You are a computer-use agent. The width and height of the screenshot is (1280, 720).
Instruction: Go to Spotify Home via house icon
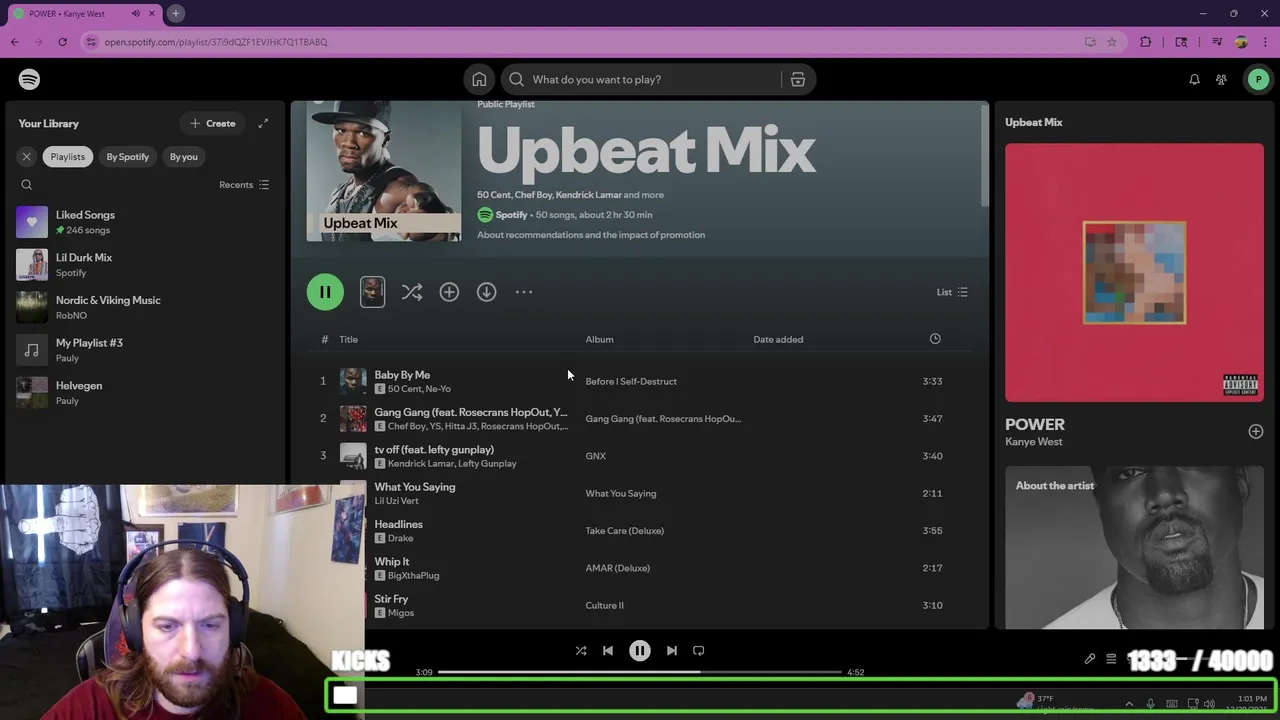click(x=479, y=79)
